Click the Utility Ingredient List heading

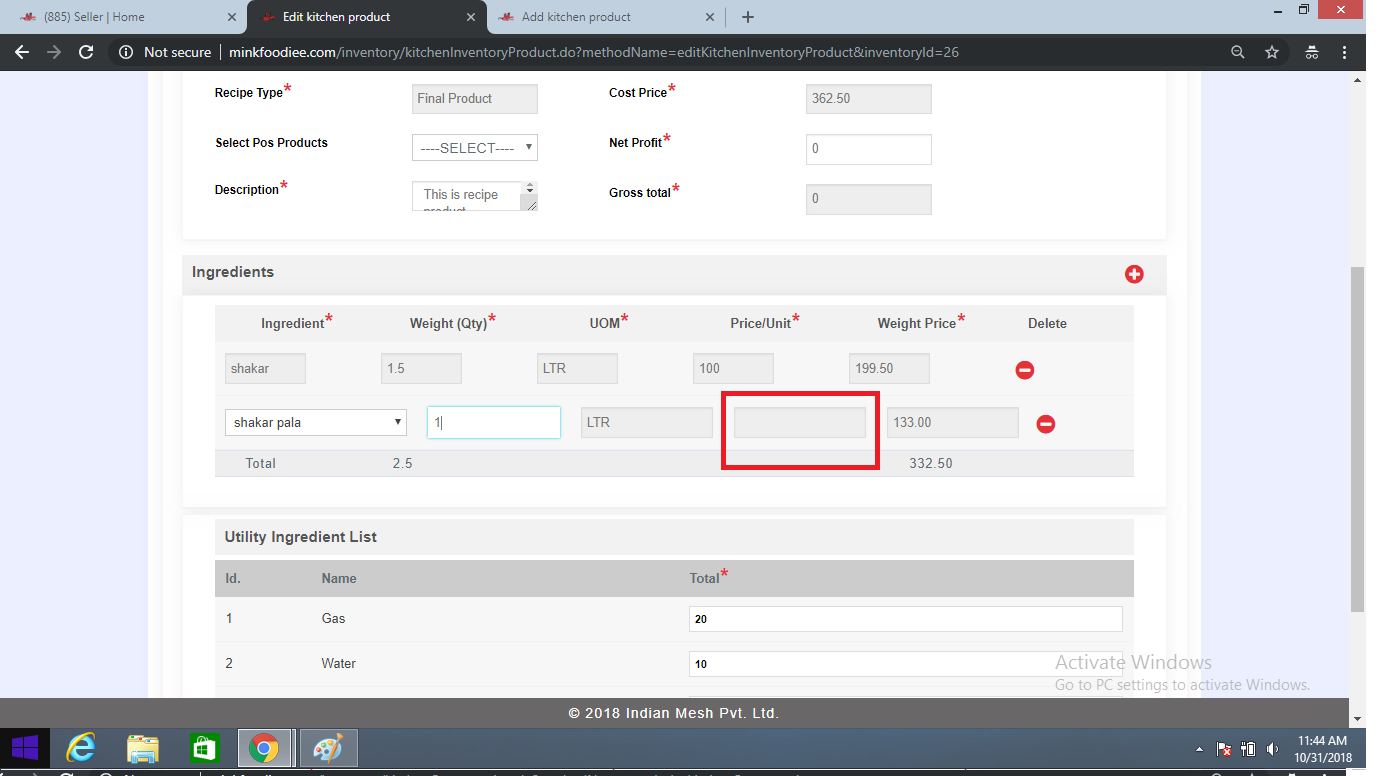(x=301, y=537)
